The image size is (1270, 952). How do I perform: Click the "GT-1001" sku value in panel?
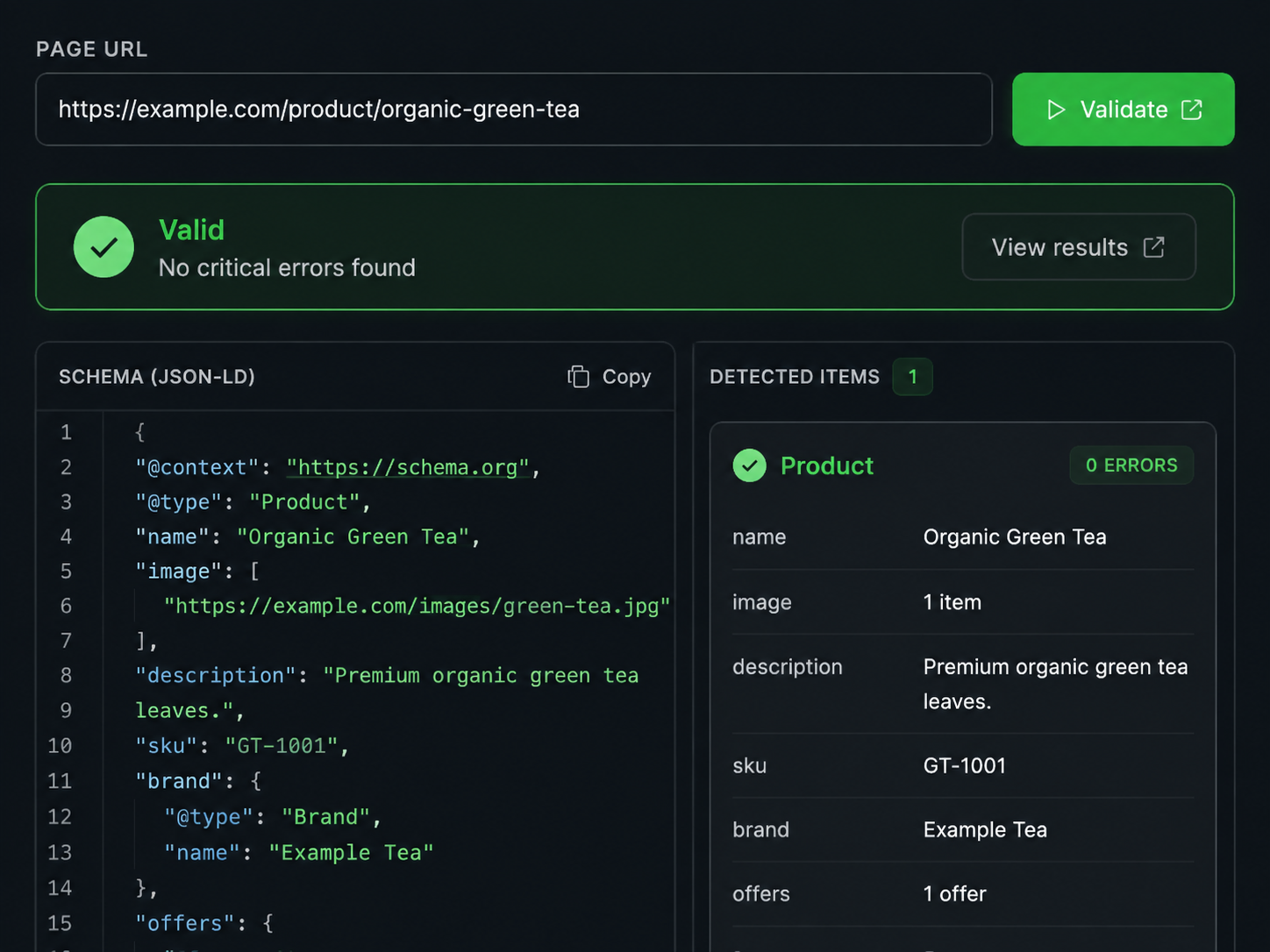(x=965, y=765)
